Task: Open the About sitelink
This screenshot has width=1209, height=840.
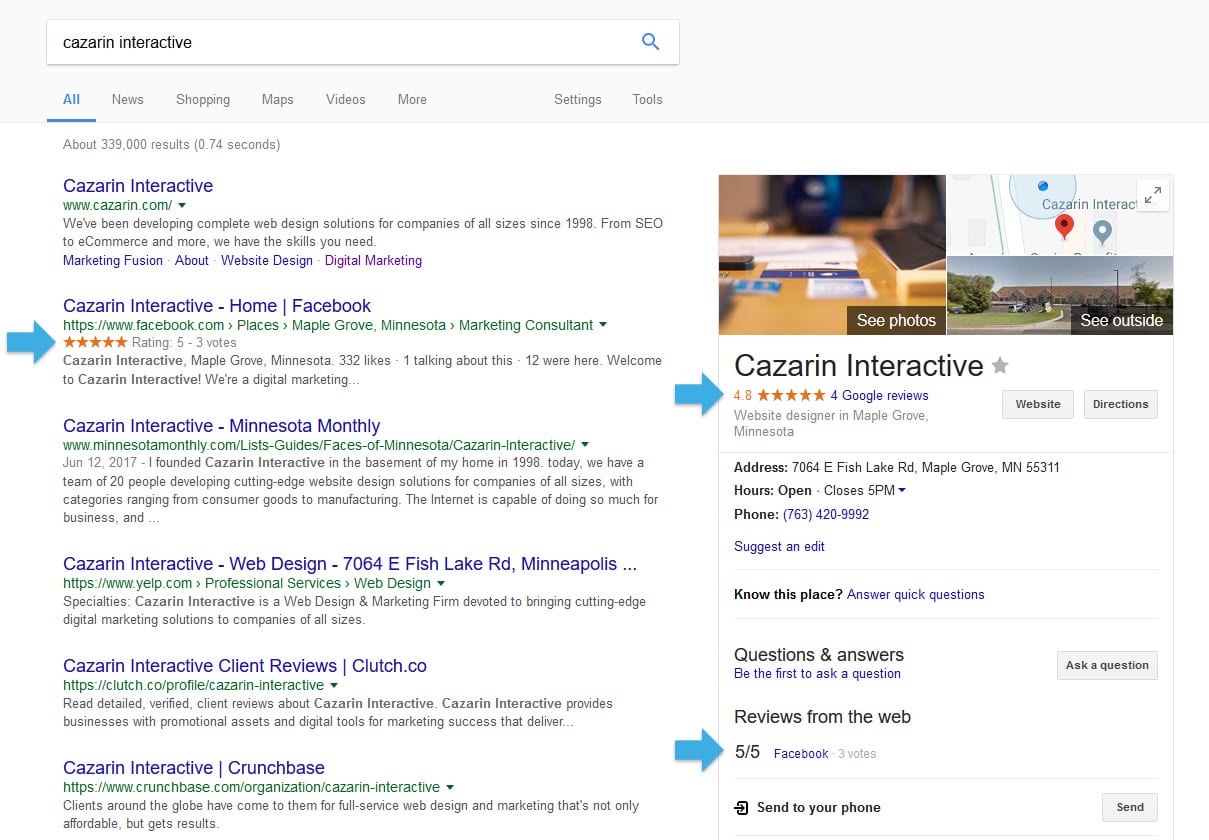Action: coord(192,260)
